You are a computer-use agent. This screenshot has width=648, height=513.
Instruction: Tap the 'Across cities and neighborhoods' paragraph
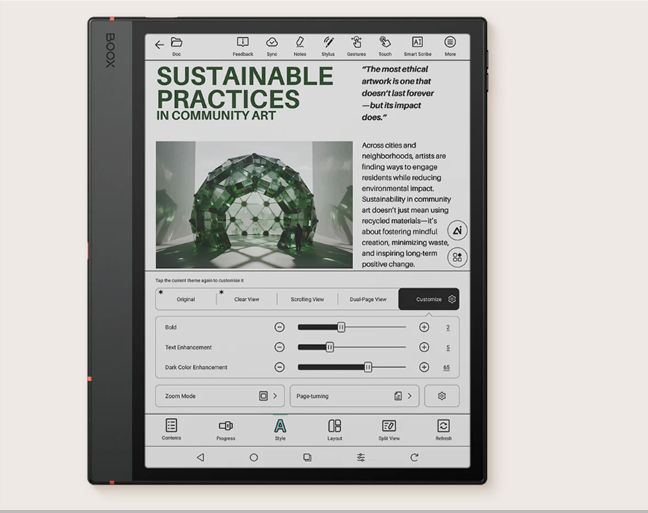[406, 205]
